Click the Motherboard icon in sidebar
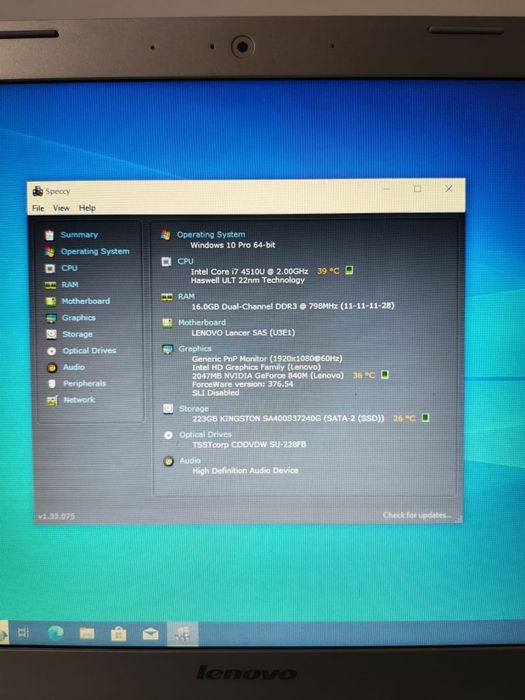 pyautogui.click(x=51, y=301)
